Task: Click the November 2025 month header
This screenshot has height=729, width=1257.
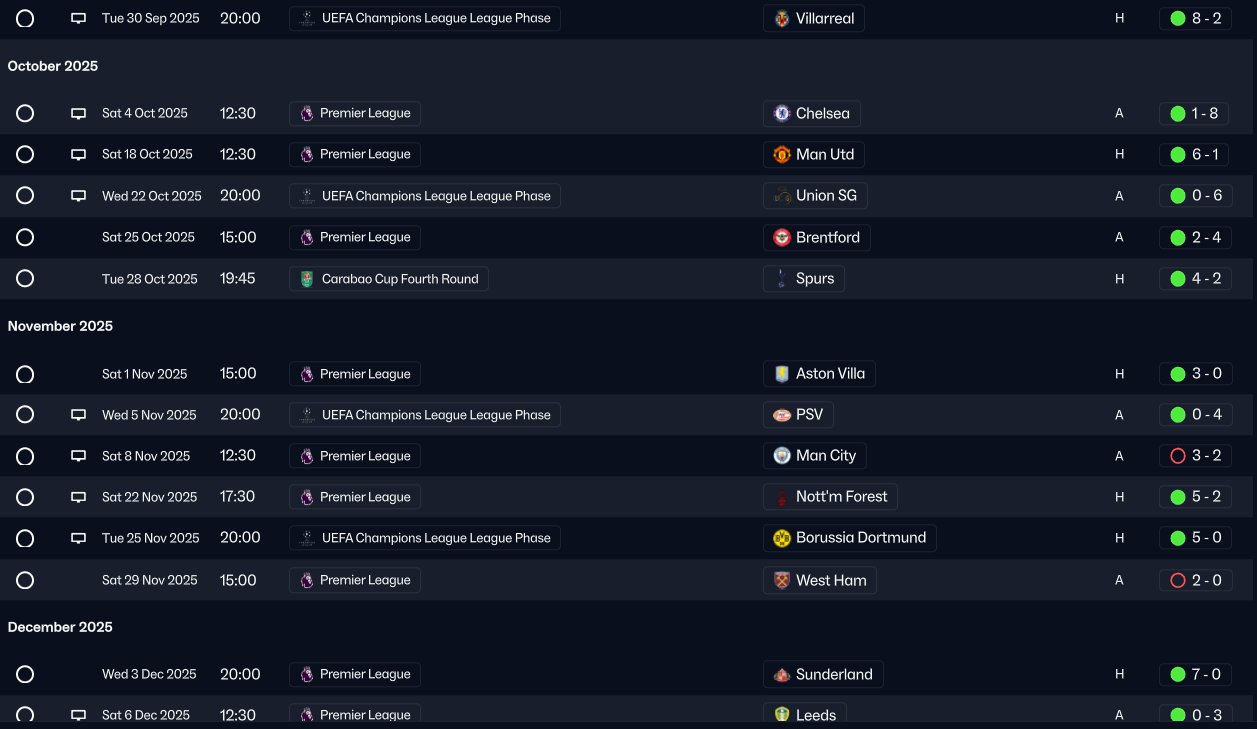Action: click(x=60, y=326)
